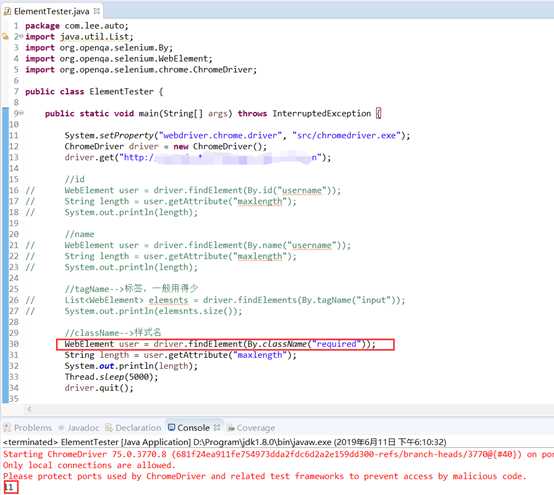Click the Declaration tab icon
Screen dimensions: 554x495
[x=108, y=428]
